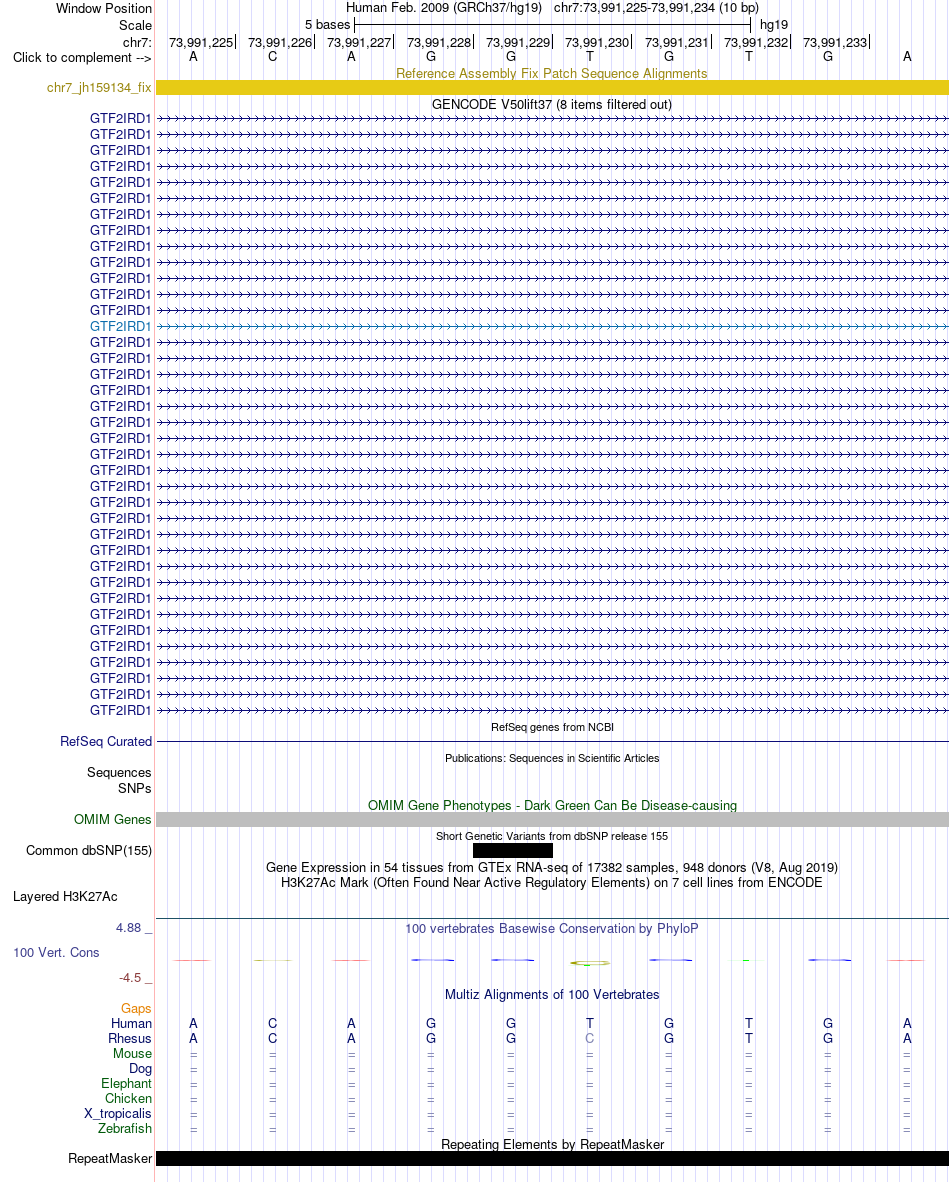Open the GENCODE V50lift37 track title
Image resolution: width=950 pixels, height=1182 pixels.
pos(552,104)
